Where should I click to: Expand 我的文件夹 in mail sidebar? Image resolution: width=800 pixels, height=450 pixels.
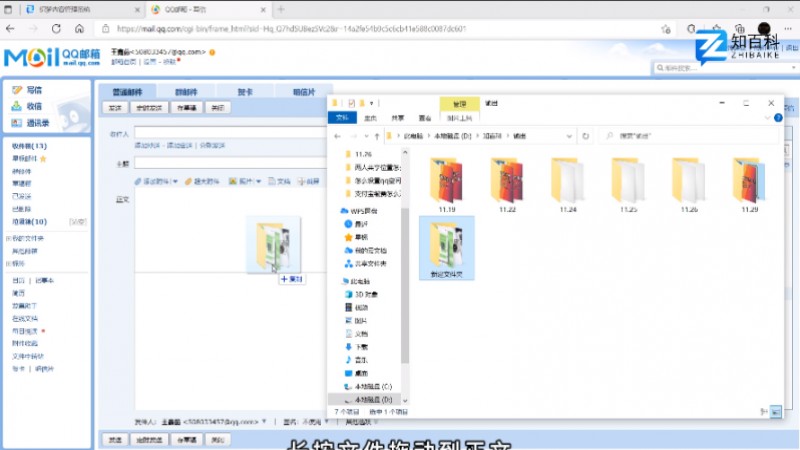(x=8, y=239)
